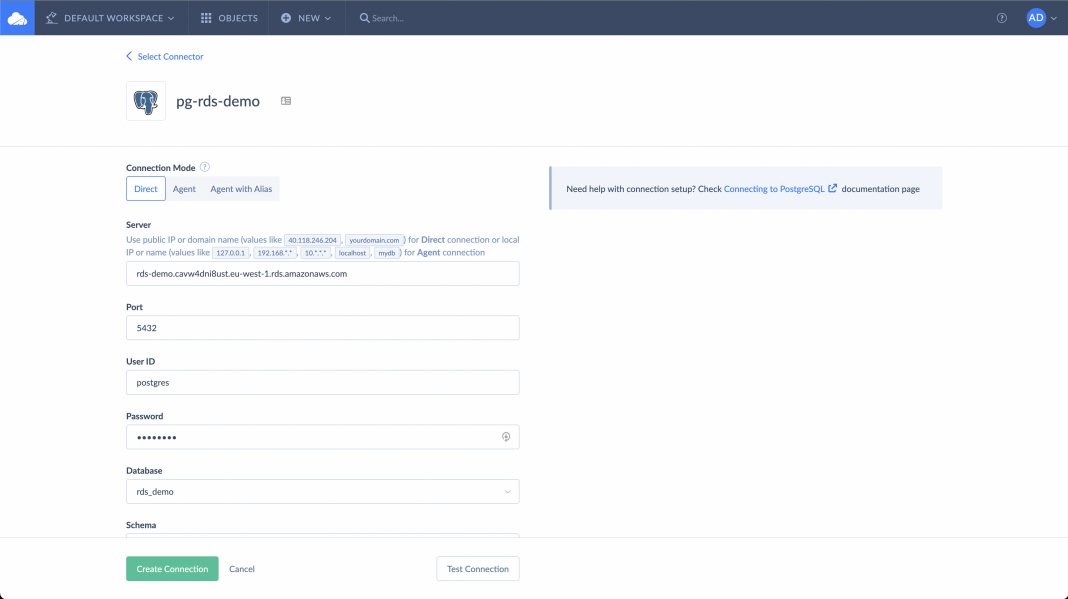Image resolution: width=1068 pixels, height=599 pixels.
Task: Select the Direct connection mode tab
Action: [145, 188]
